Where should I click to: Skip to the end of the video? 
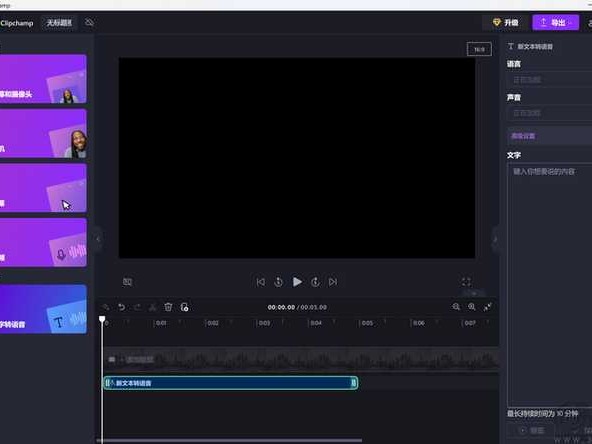coord(333,282)
